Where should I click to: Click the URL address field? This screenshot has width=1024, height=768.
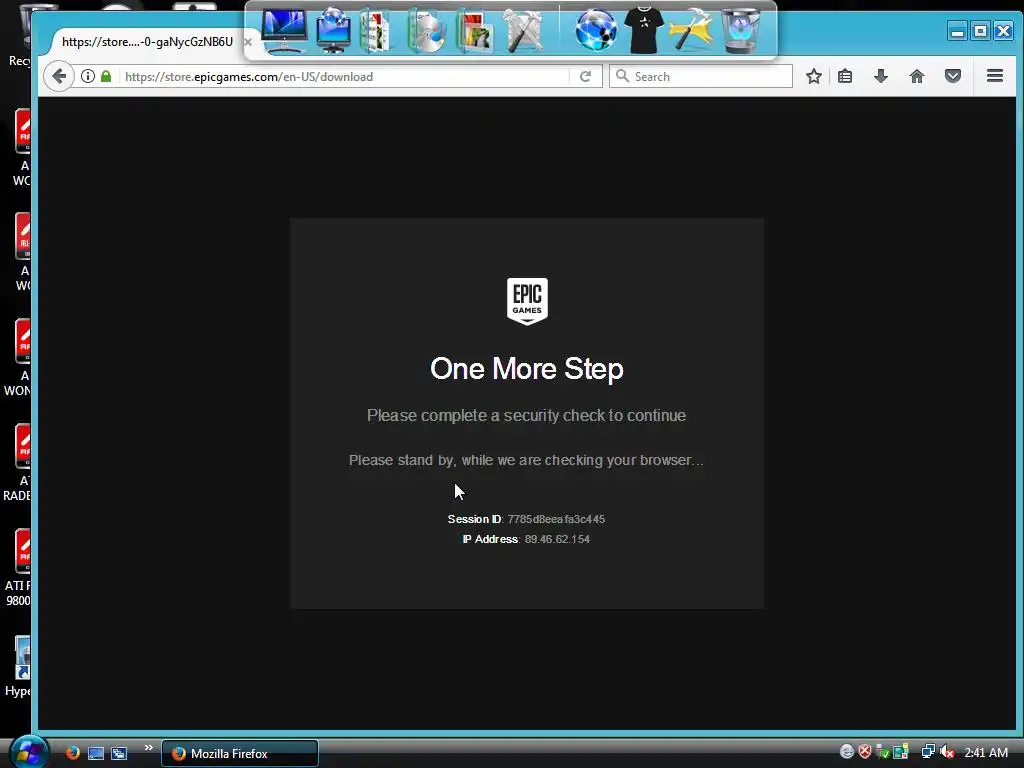[346, 76]
